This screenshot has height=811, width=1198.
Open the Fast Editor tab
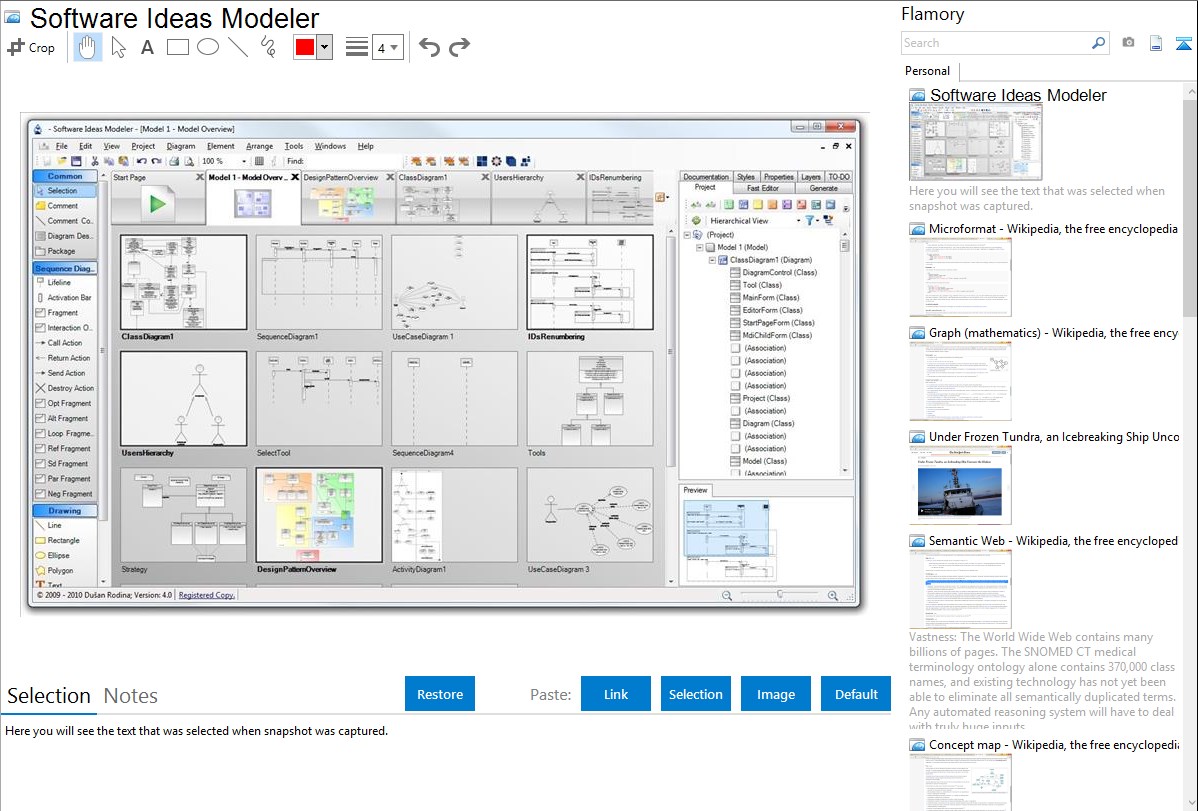(x=763, y=188)
